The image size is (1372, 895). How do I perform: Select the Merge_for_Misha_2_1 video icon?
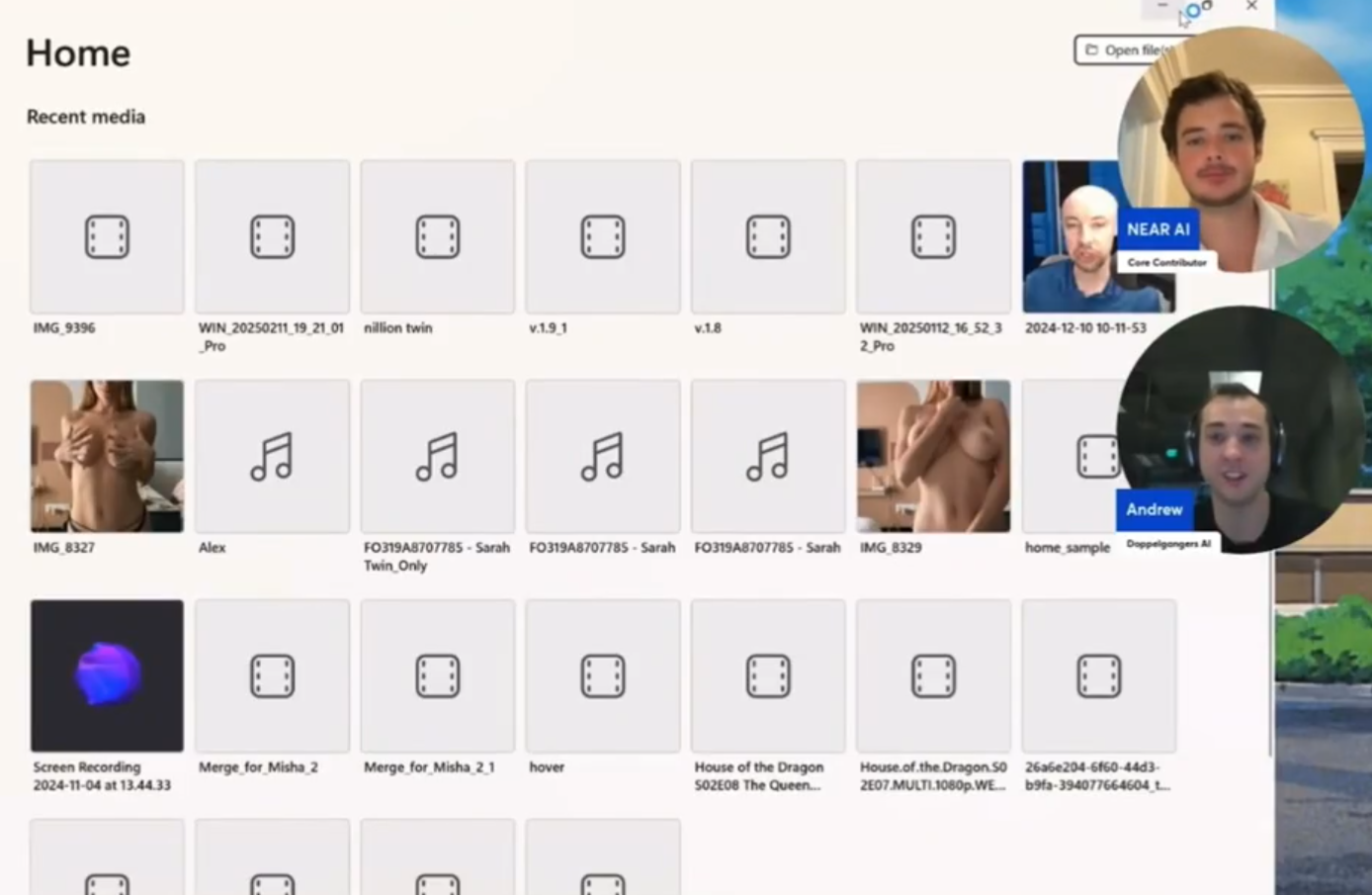click(x=437, y=676)
